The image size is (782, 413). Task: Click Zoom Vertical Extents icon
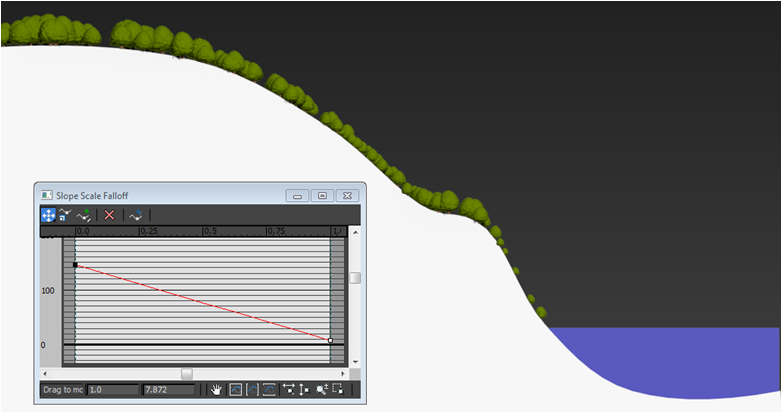point(269,389)
